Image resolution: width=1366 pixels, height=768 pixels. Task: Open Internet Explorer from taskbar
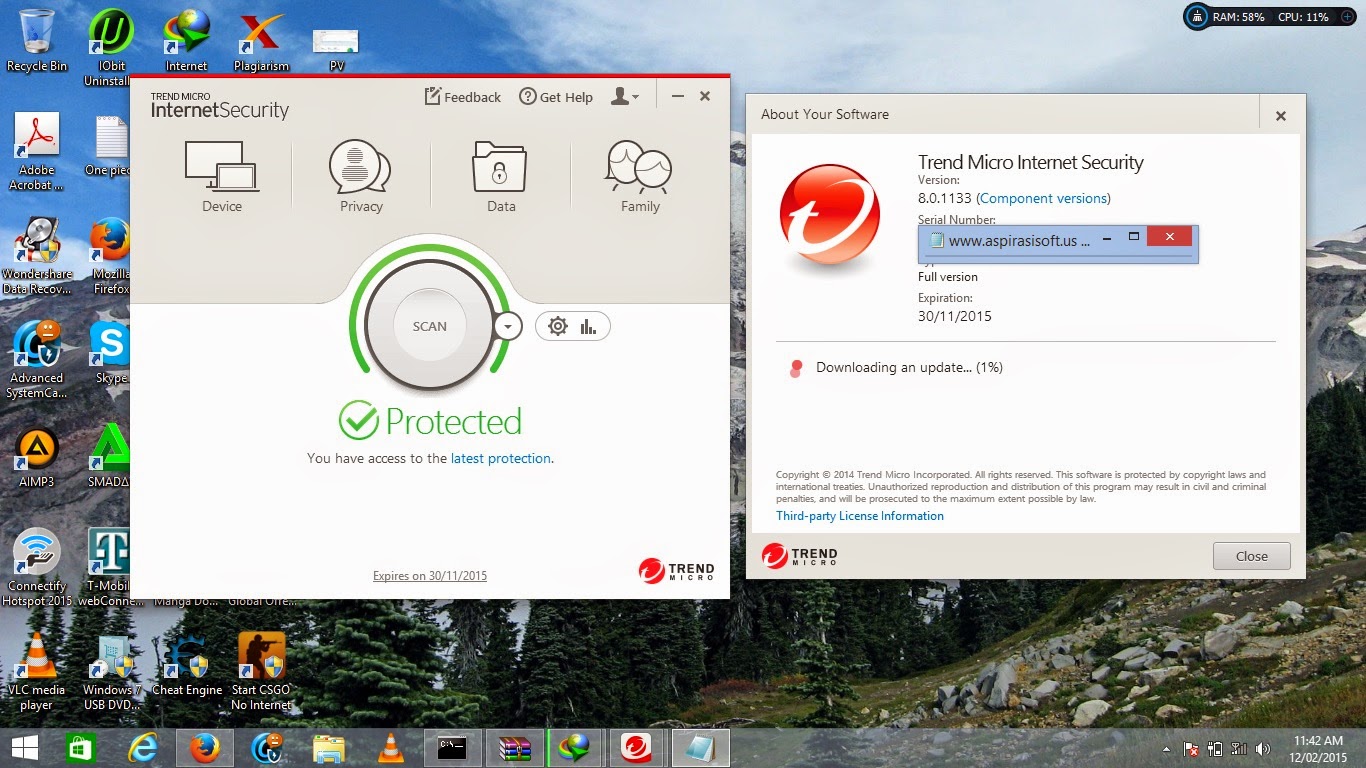coord(143,748)
